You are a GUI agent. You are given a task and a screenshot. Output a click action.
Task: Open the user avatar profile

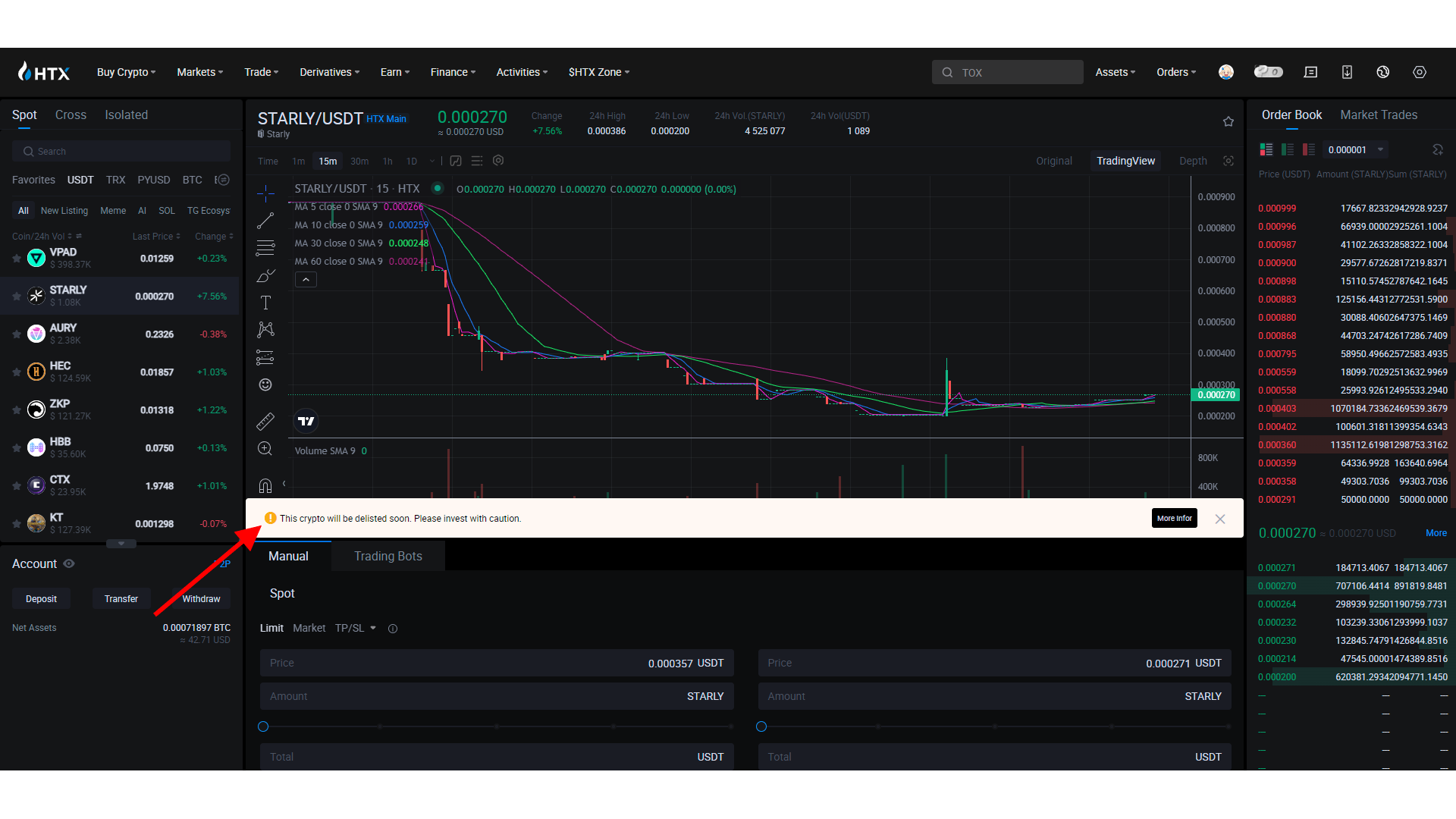[x=1226, y=72]
